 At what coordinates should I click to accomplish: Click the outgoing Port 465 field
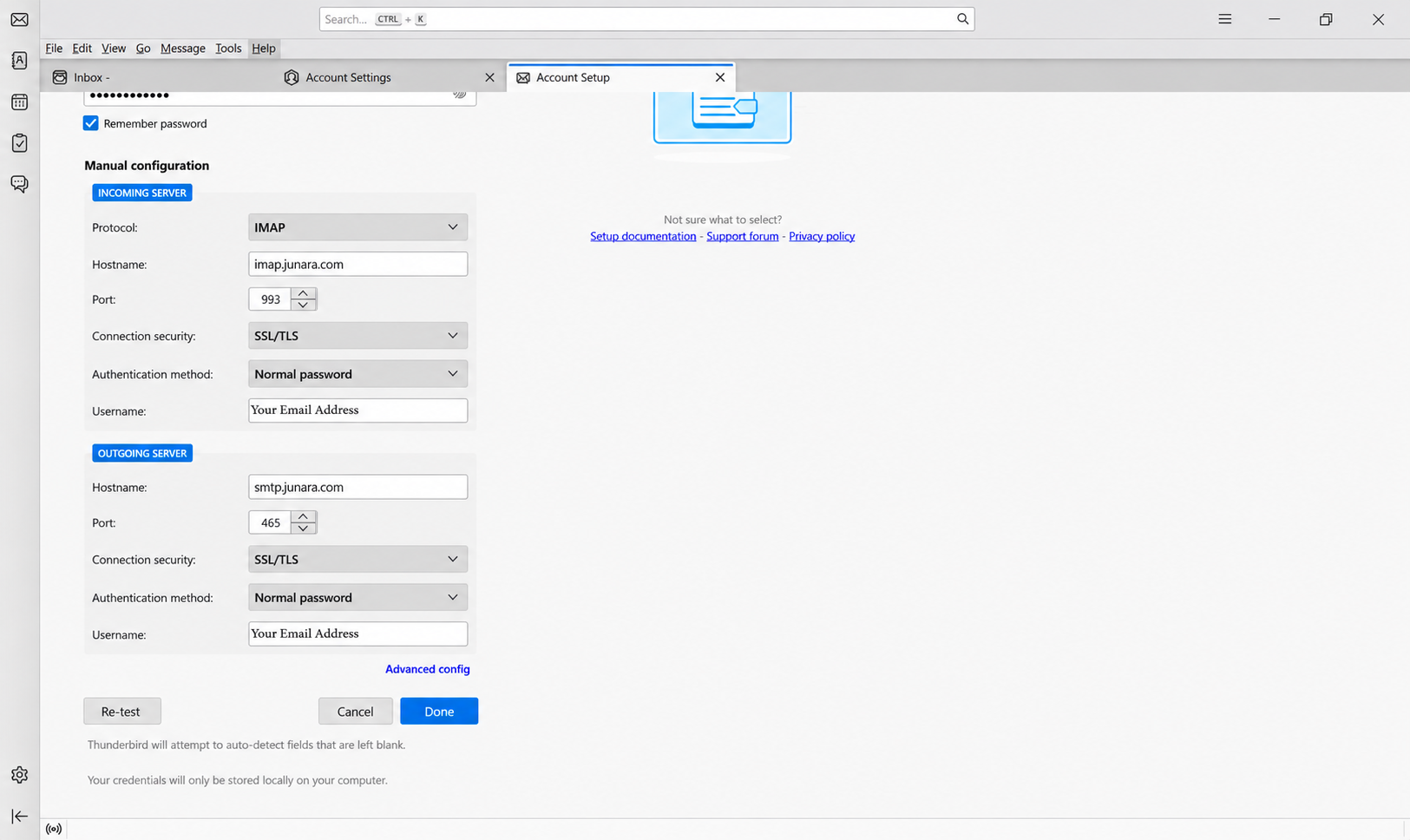coord(270,522)
